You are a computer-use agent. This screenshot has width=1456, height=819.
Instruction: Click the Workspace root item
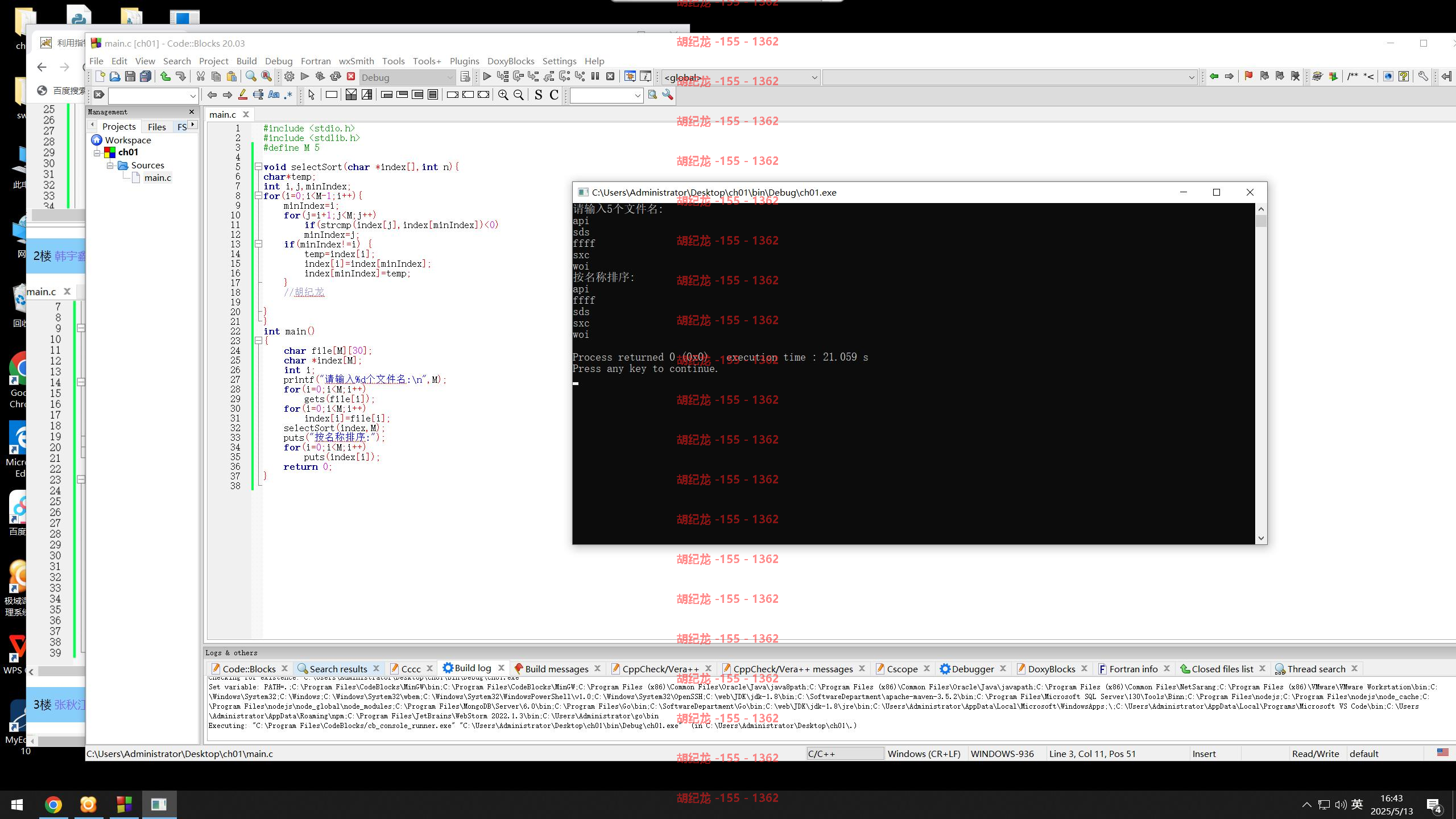point(128,140)
